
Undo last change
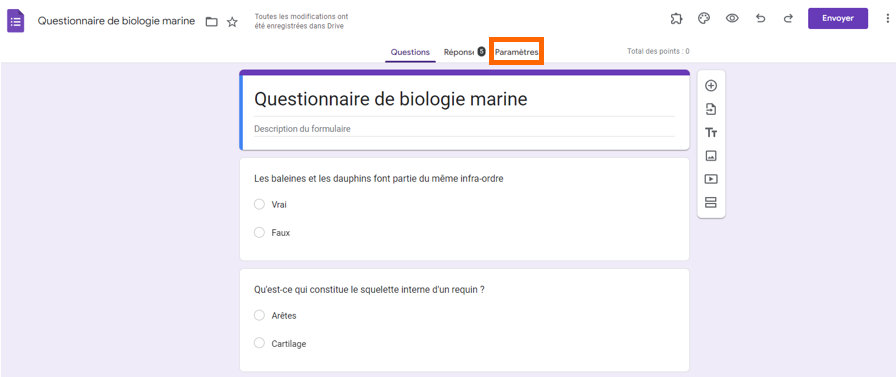(760, 18)
